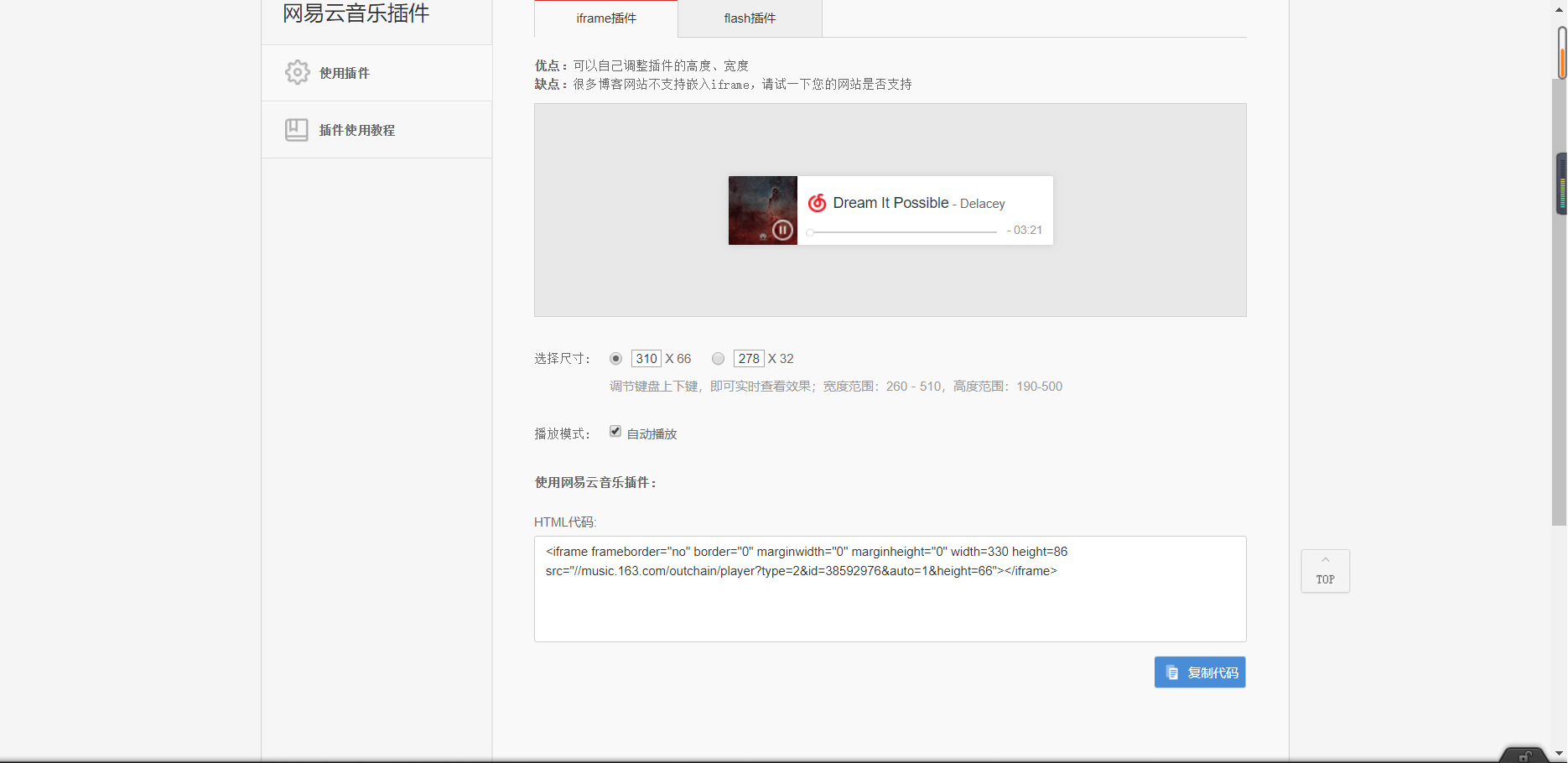
Task: Click the up arrow of the TOP button
Action: (1326, 560)
